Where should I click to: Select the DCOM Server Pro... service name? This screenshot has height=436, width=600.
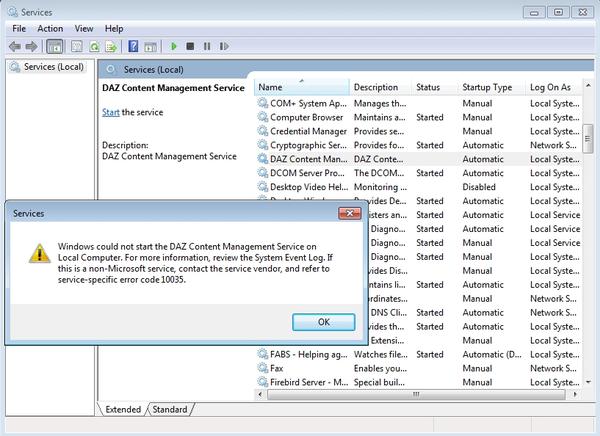click(307, 173)
